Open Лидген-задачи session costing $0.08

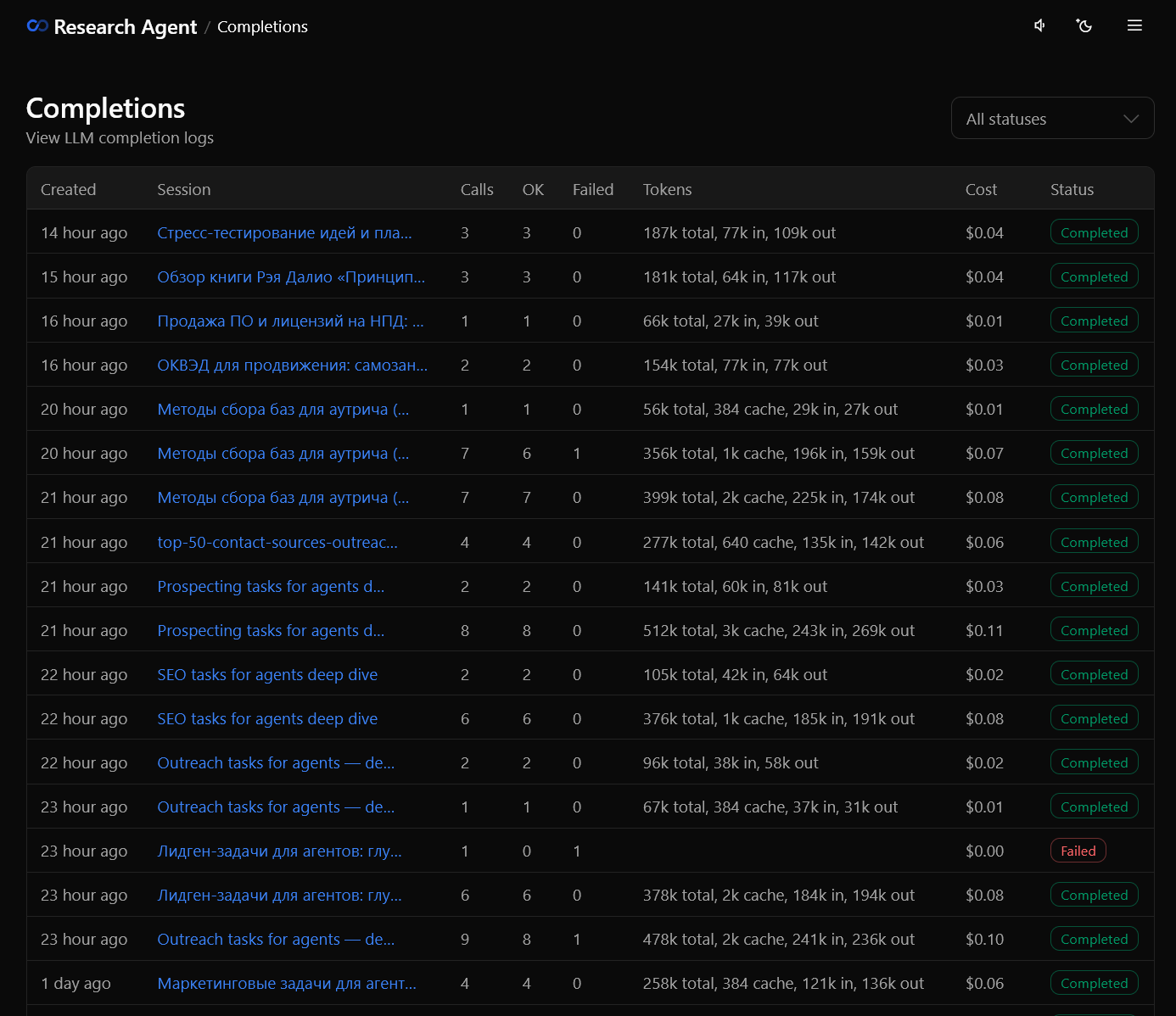279,896
